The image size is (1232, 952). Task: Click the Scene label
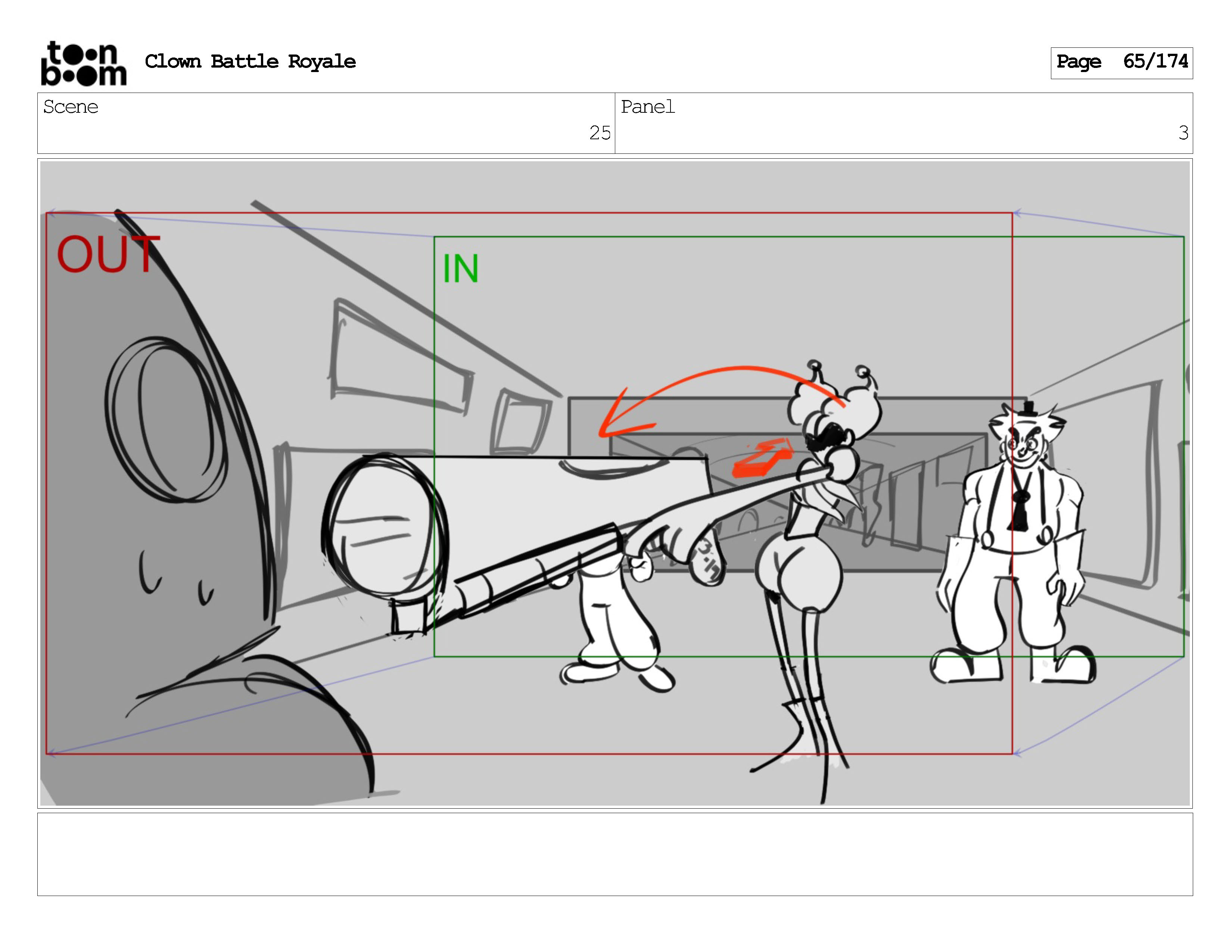[71, 107]
